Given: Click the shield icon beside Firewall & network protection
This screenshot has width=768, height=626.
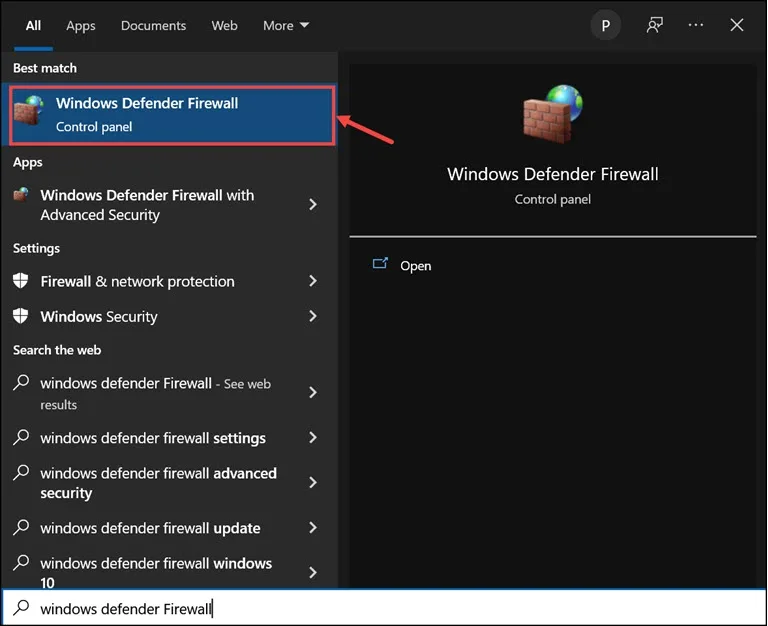Looking at the screenshot, I should coord(21,281).
